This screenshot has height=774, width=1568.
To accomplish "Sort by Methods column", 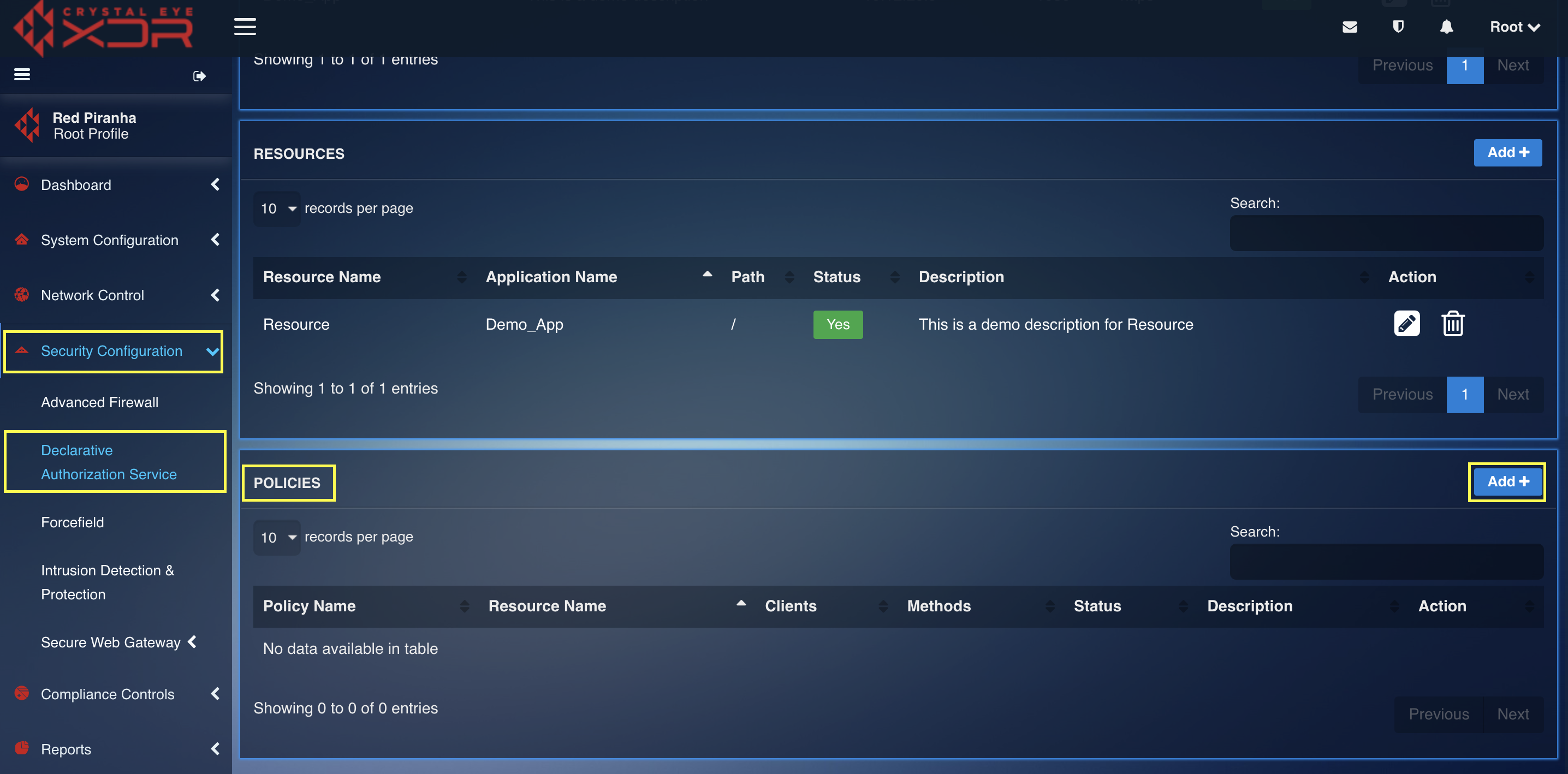I will (x=981, y=606).
